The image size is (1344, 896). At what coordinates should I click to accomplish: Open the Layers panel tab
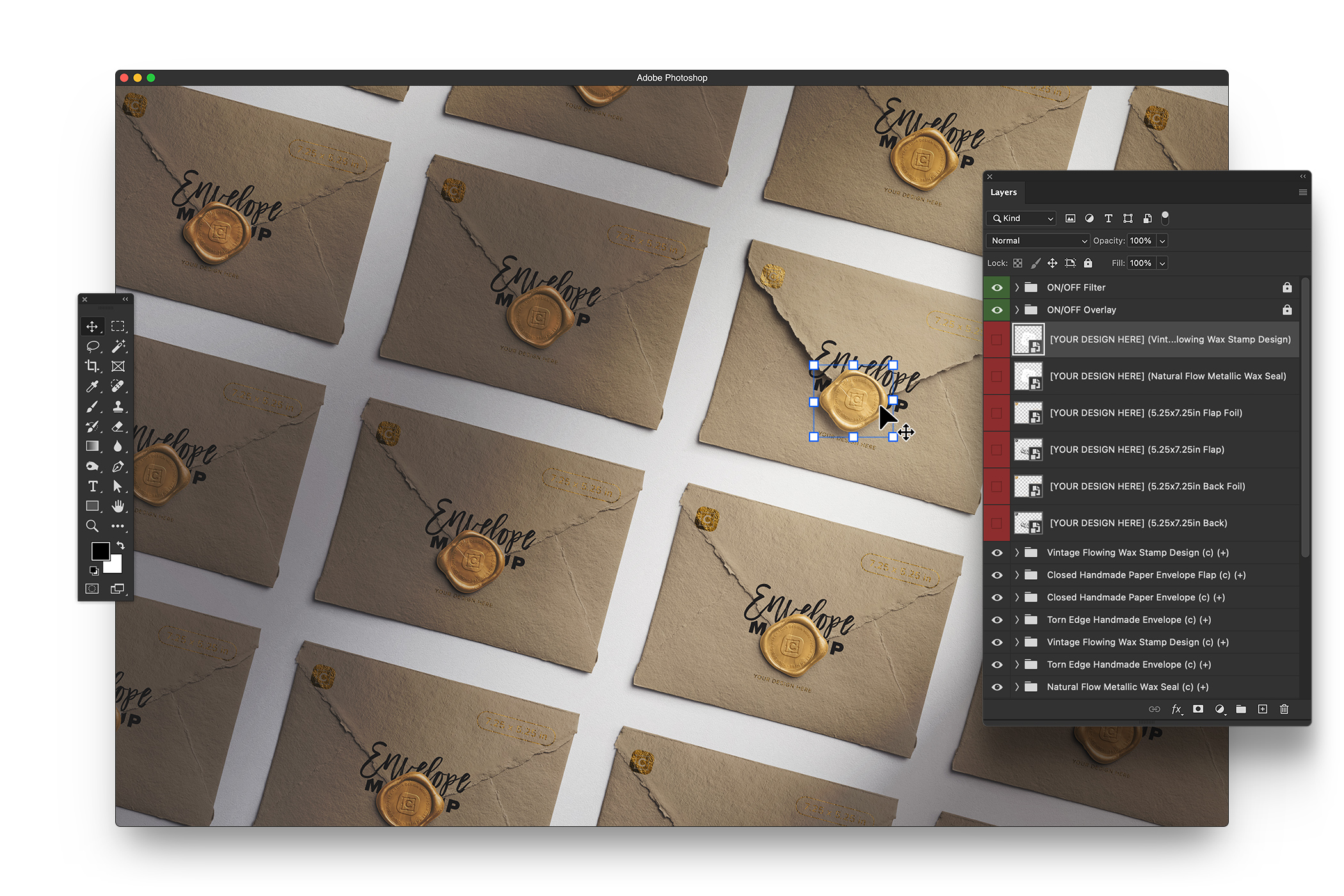pyautogui.click(x=1003, y=192)
